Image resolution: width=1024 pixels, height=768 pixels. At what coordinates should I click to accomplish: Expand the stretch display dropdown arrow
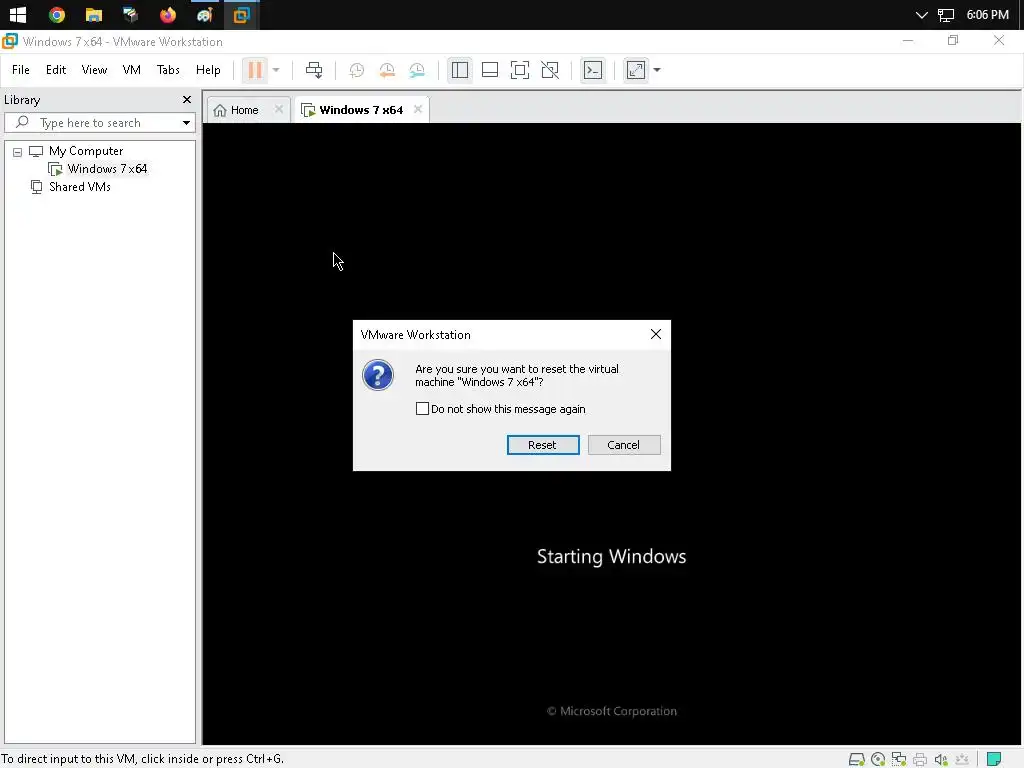pos(657,70)
